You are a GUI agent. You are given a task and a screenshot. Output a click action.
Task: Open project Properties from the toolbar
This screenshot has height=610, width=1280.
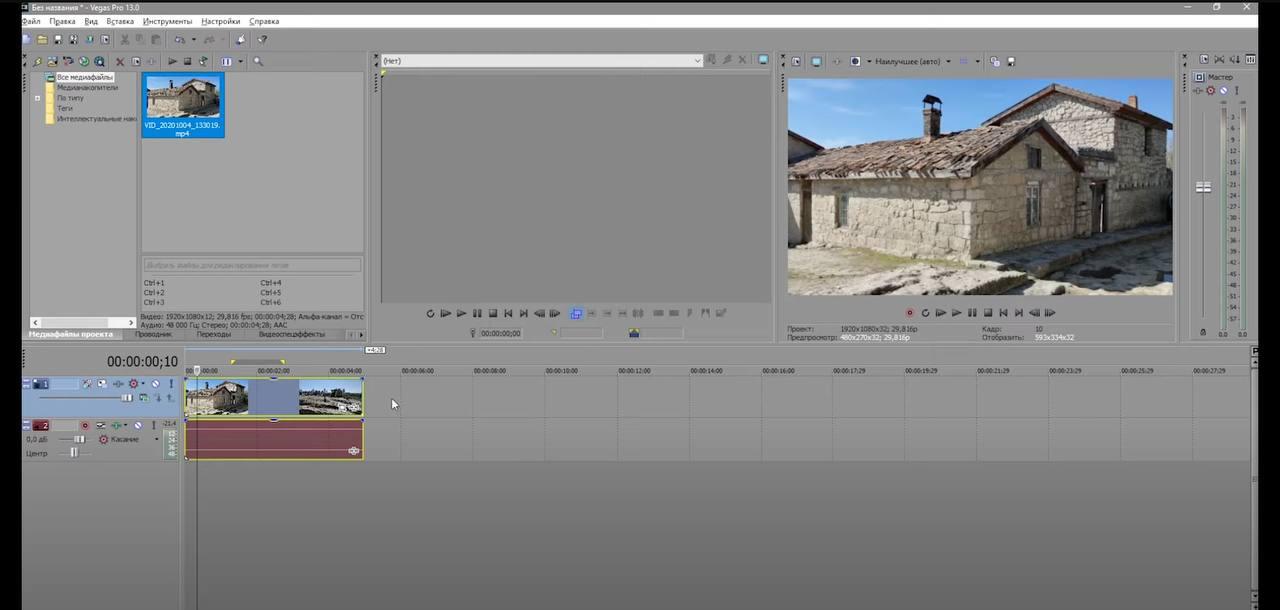tap(105, 39)
